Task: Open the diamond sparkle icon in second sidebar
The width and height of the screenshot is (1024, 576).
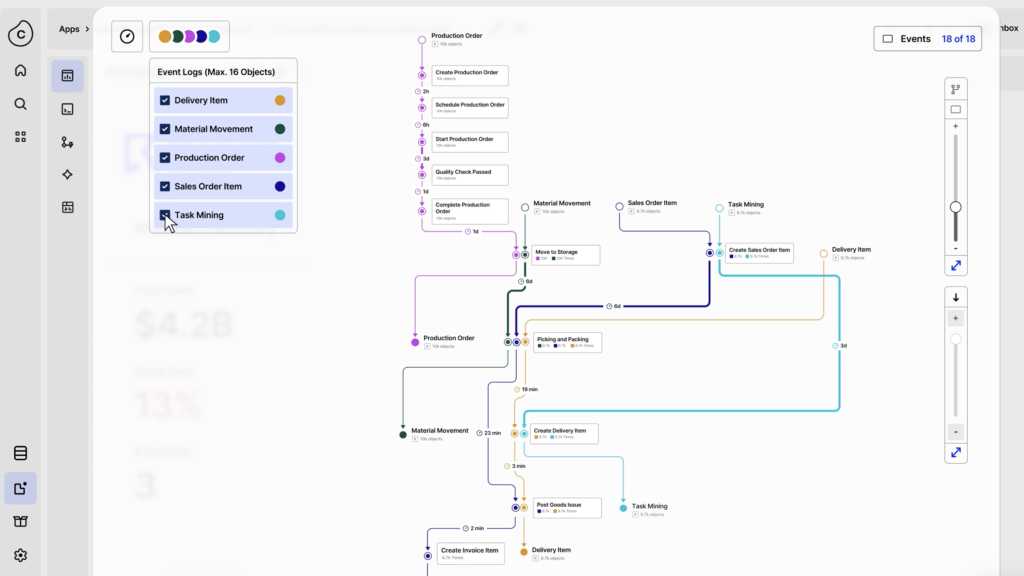Action: [67, 174]
